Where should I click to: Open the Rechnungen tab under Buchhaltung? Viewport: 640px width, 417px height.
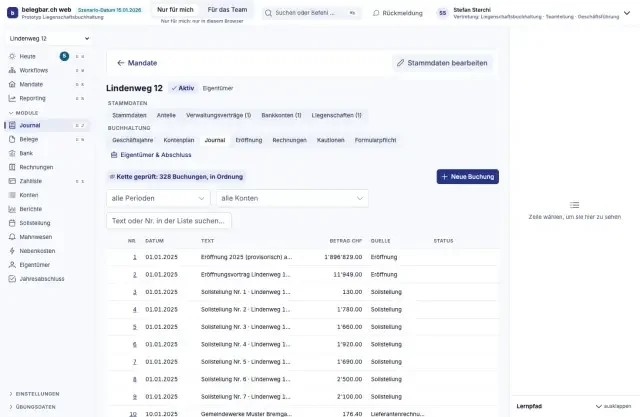289,140
